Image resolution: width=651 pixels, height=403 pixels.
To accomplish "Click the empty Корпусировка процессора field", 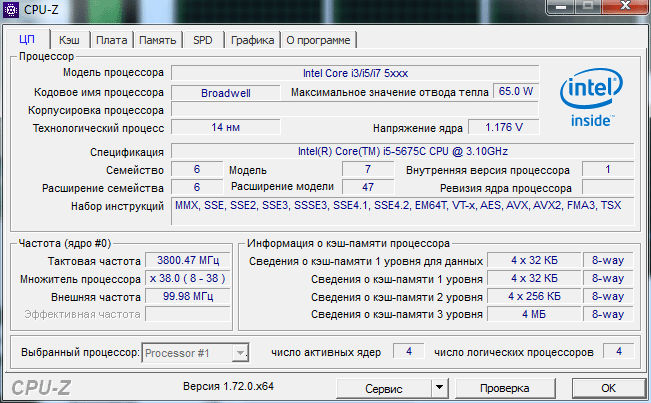I will (x=355, y=110).
